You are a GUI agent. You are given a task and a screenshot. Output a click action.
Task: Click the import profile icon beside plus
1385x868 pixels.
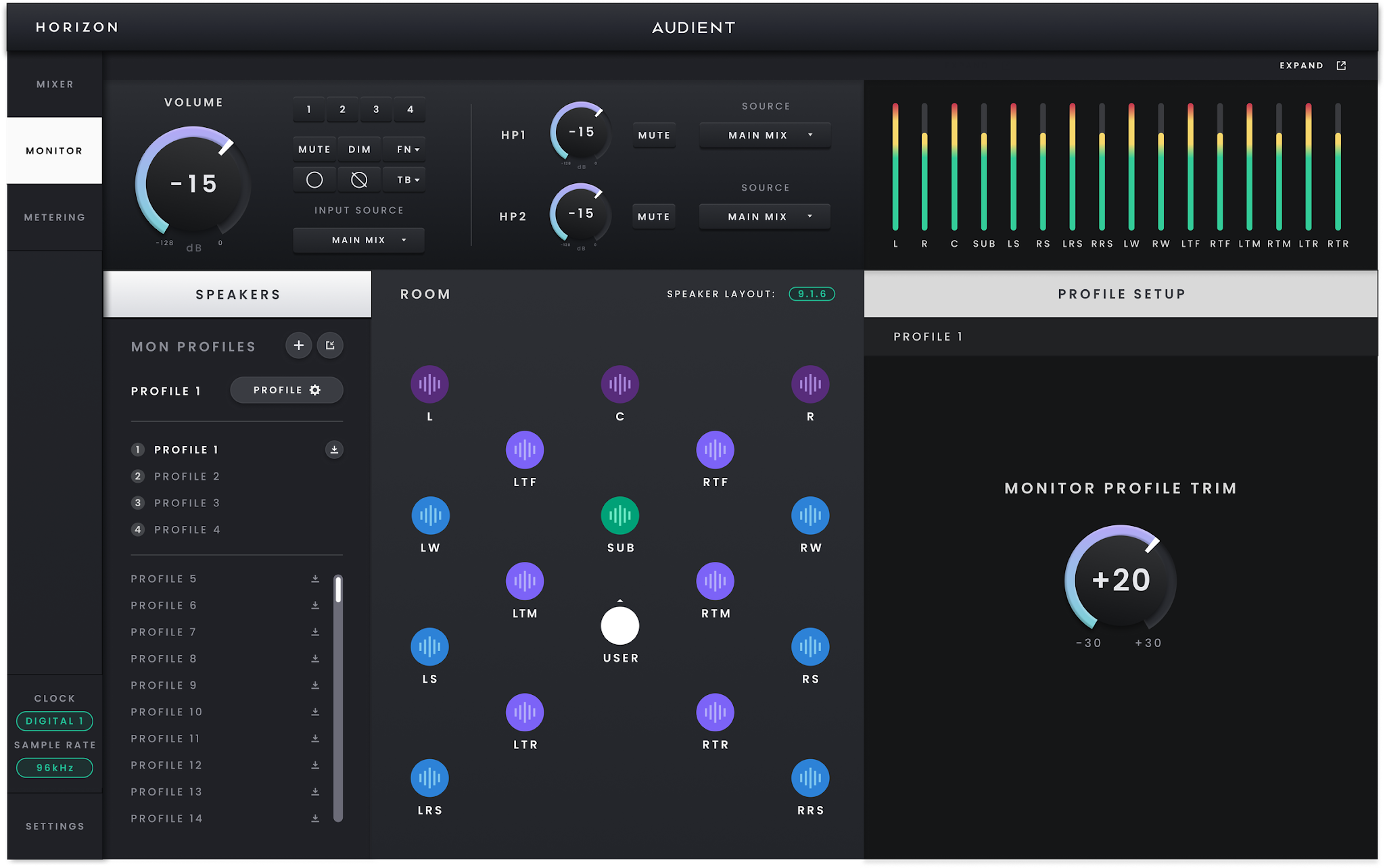[330, 345]
